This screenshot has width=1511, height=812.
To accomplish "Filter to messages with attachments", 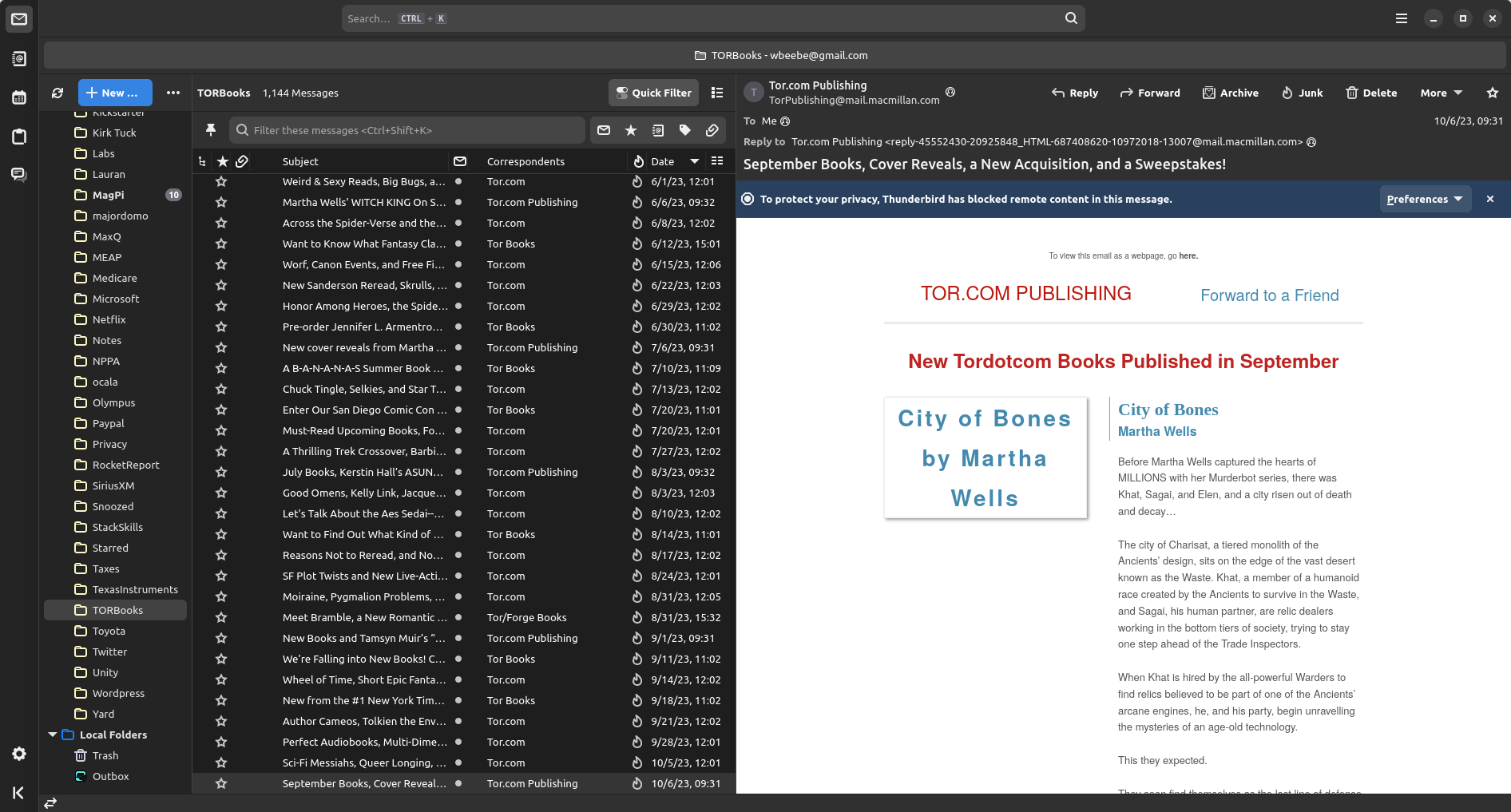I will 712,130.
